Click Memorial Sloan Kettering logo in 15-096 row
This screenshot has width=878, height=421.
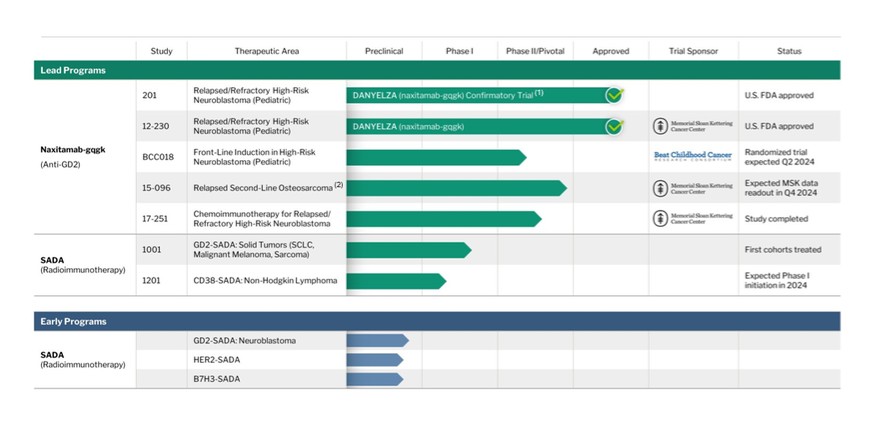(x=693, y=188)
